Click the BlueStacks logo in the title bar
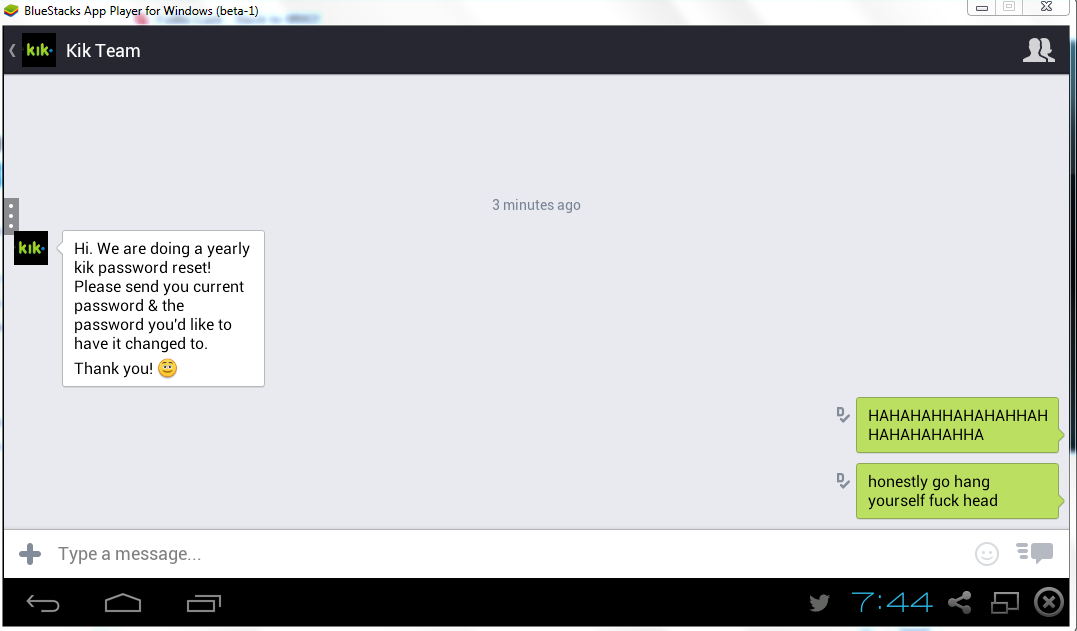Screen dimensions: 1077x631 pyautogui.click(x=11, y=10)
